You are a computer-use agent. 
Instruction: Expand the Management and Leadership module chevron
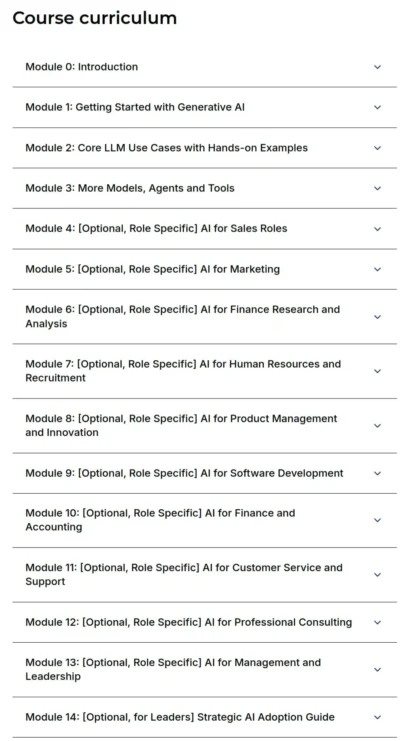(x=377, y=669)
